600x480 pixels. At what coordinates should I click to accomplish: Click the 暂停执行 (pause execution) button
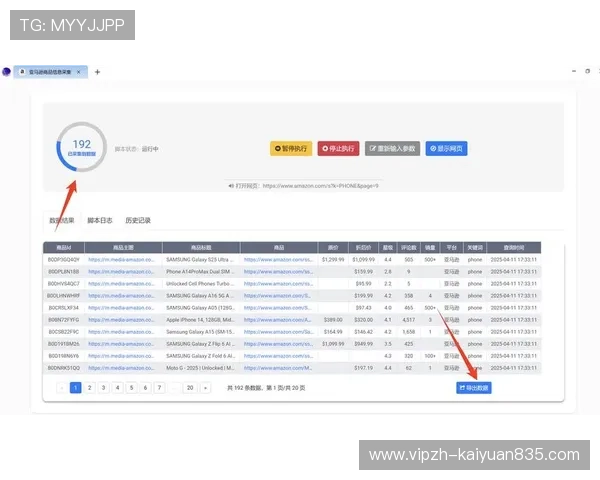click(291, 149)
